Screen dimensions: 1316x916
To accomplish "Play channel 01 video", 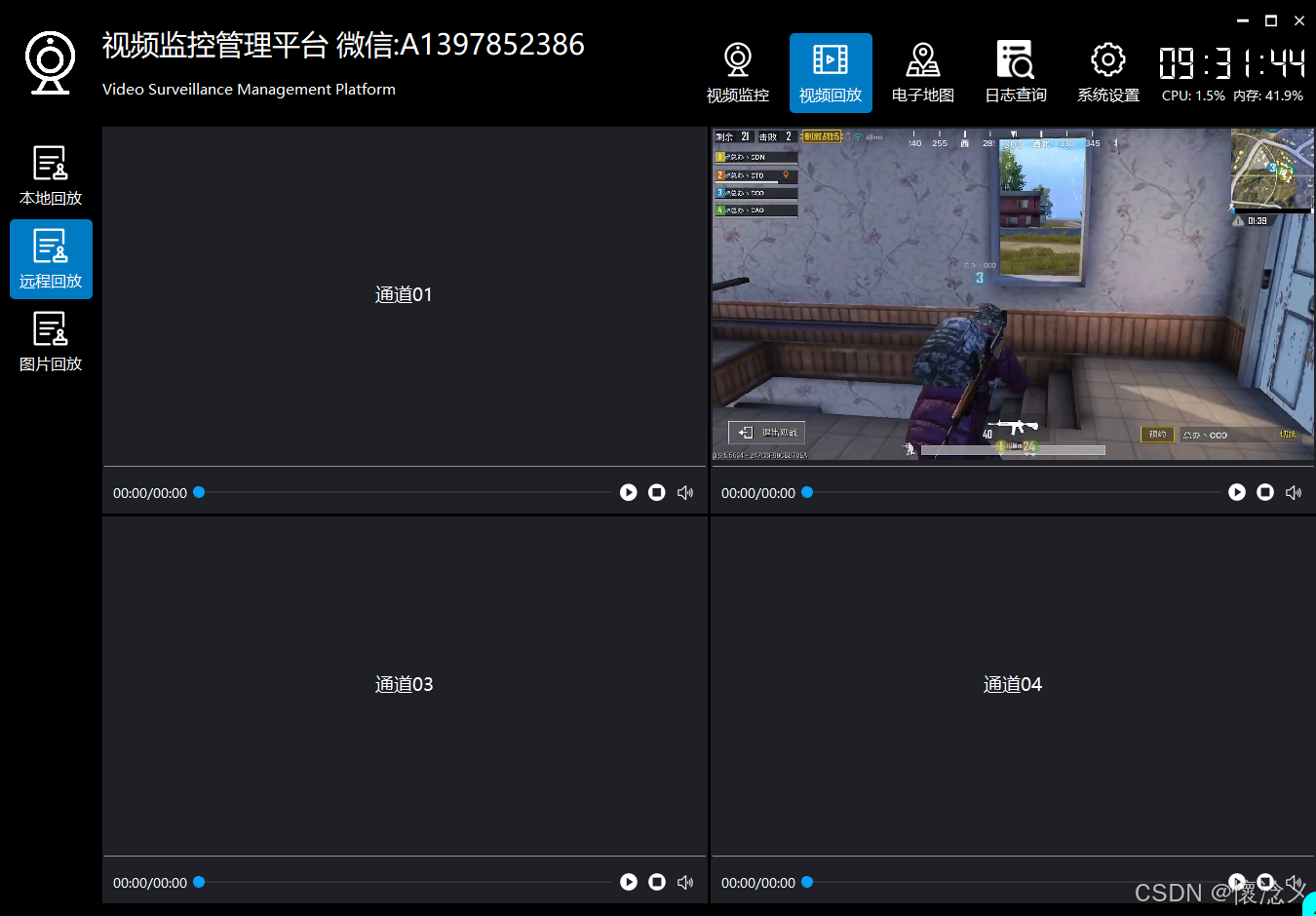I will pyautogui.click(x=629, y=493).
